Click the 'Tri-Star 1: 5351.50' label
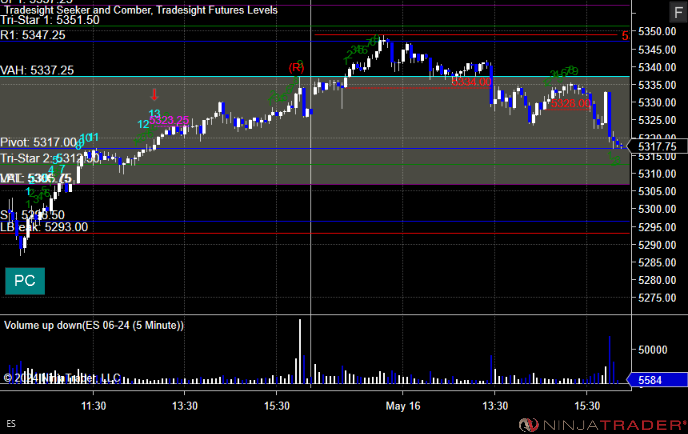Image resolution: width=688 pixels, height=434 pixels. (50, 20)
